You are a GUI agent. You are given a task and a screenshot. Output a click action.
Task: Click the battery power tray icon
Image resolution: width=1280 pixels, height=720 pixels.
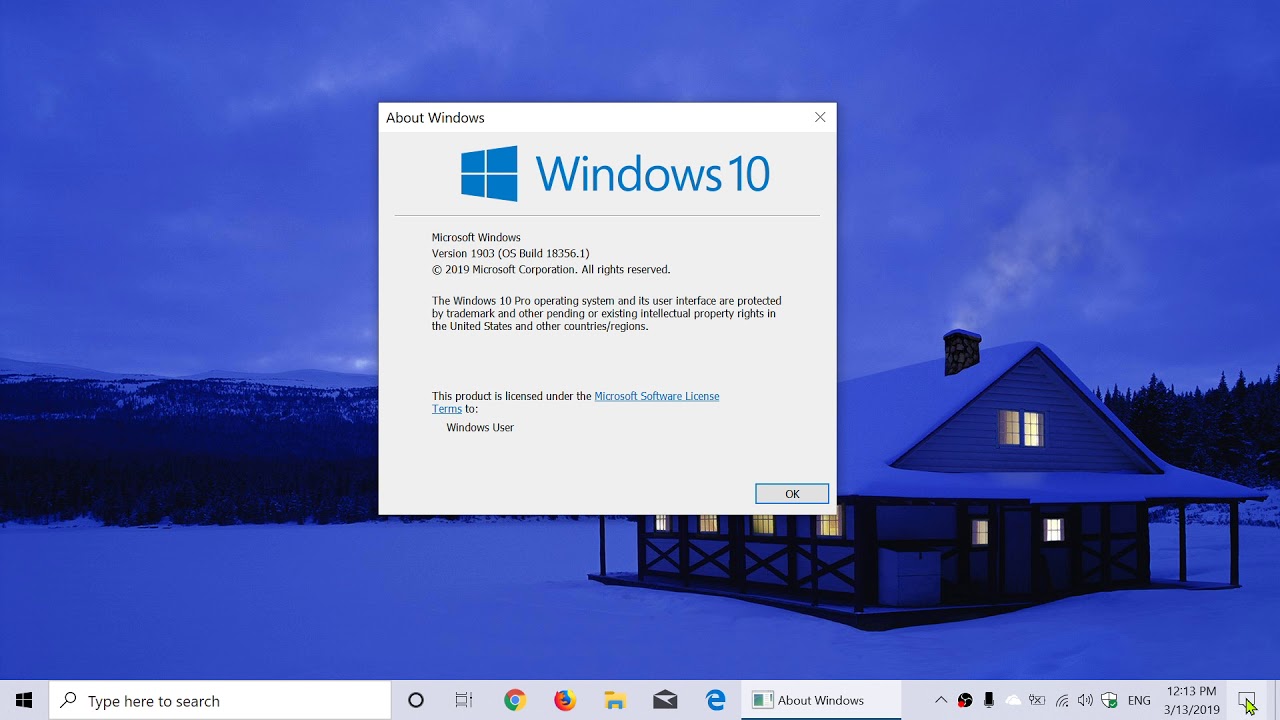[x=1037, y=700]
